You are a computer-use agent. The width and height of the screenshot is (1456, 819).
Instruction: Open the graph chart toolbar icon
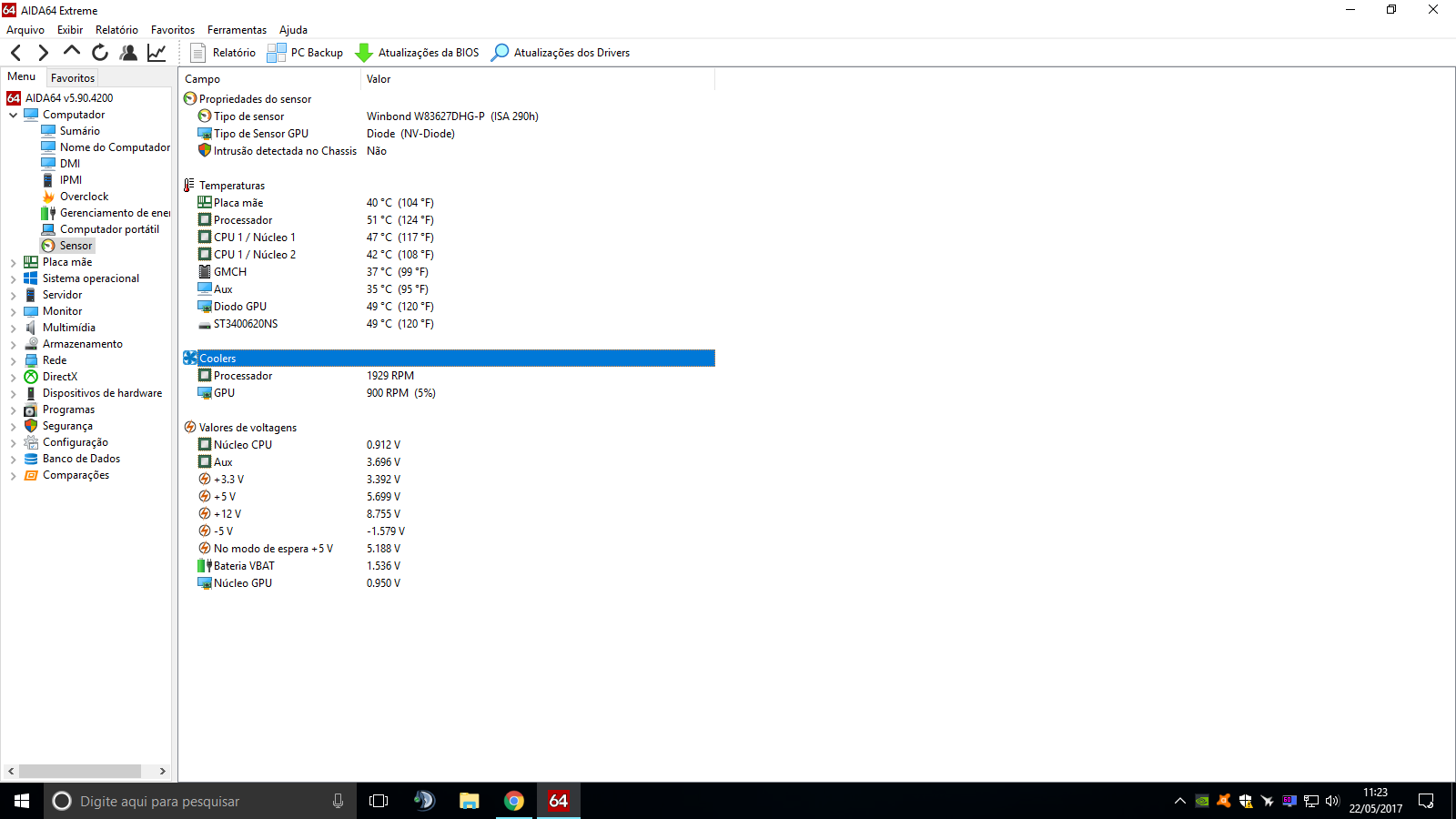tap(157, 53)
